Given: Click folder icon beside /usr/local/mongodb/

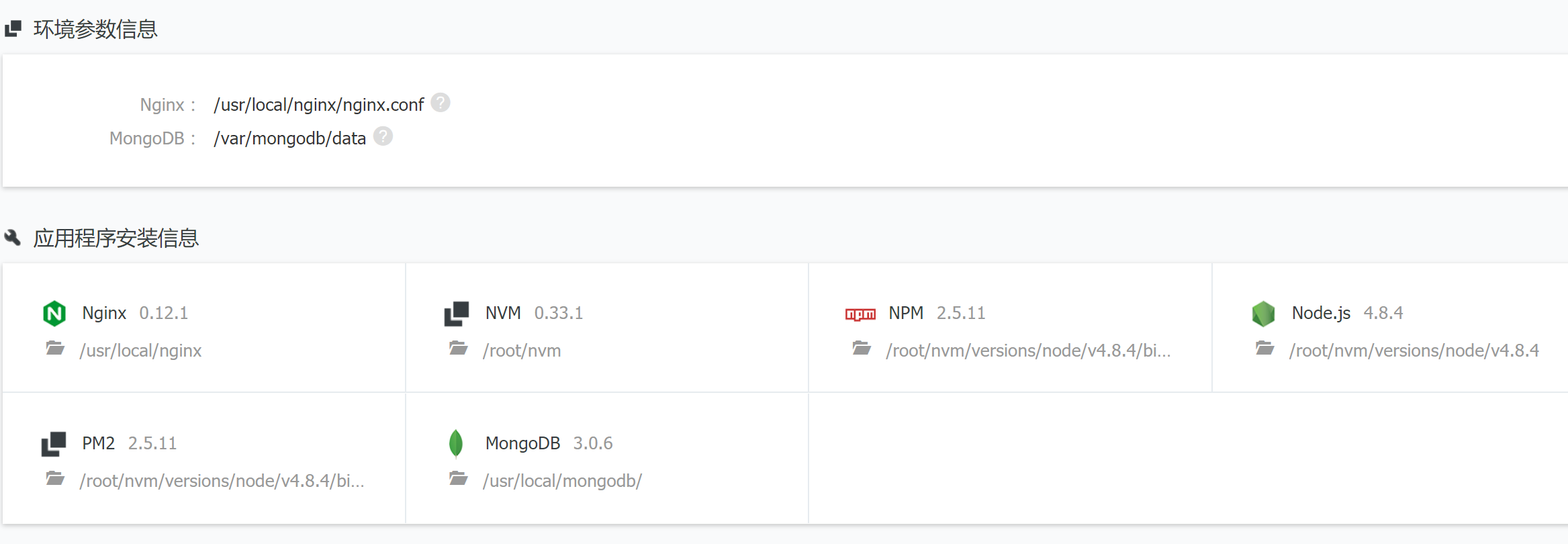Looking at the screenshot, I should (x=459, y=479).
